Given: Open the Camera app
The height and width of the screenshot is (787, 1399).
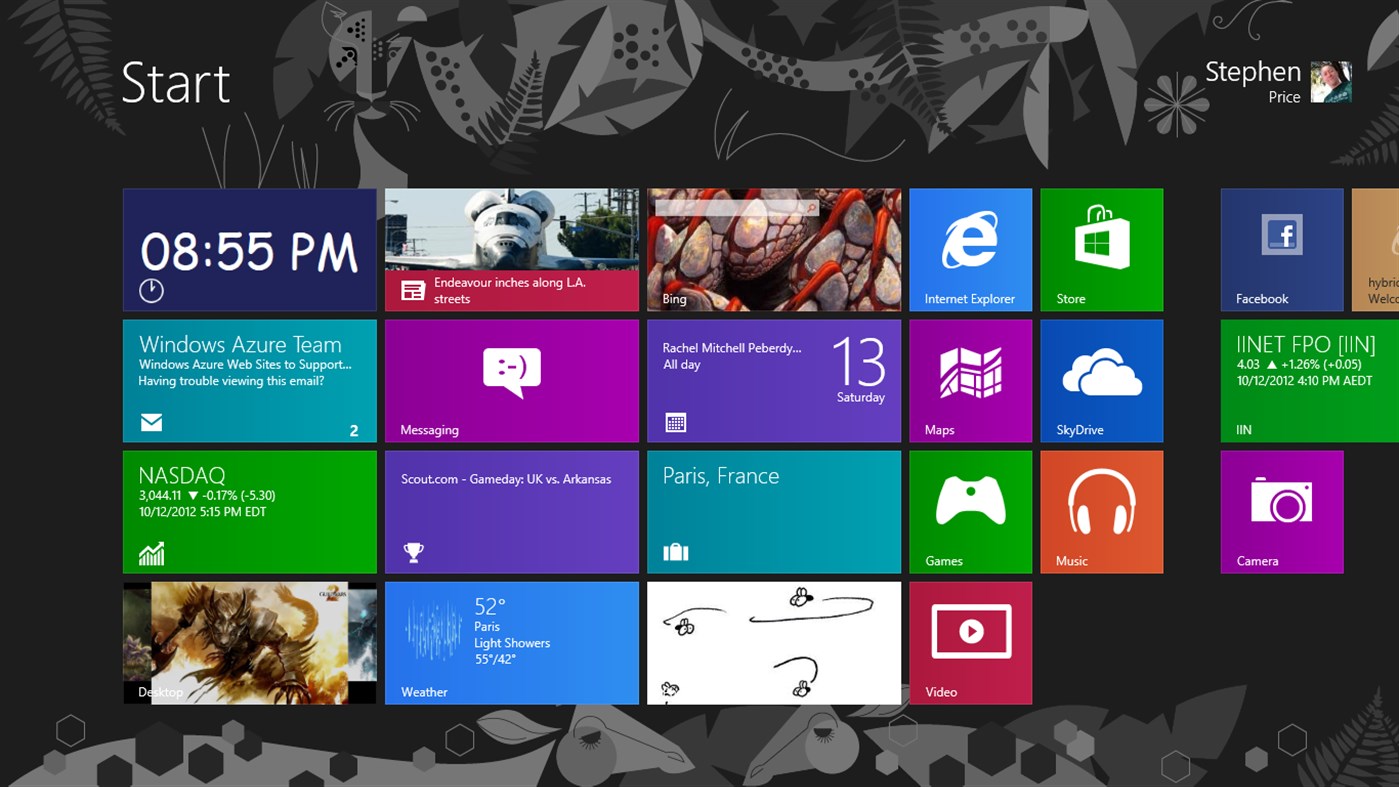Looking at the screenshot, I should coord(1281,511).
